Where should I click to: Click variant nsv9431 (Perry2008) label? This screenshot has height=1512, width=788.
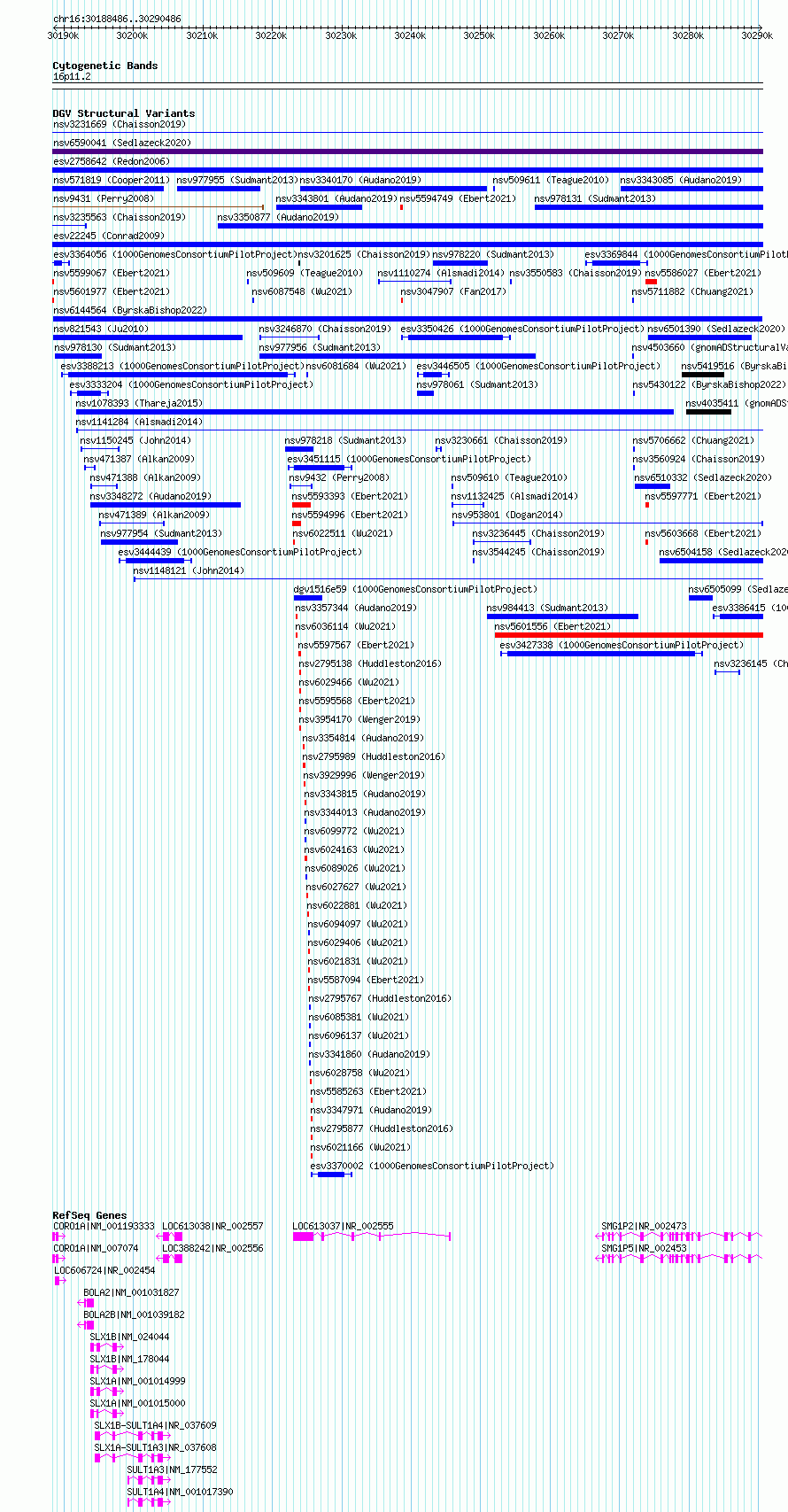tap(103, 198)
